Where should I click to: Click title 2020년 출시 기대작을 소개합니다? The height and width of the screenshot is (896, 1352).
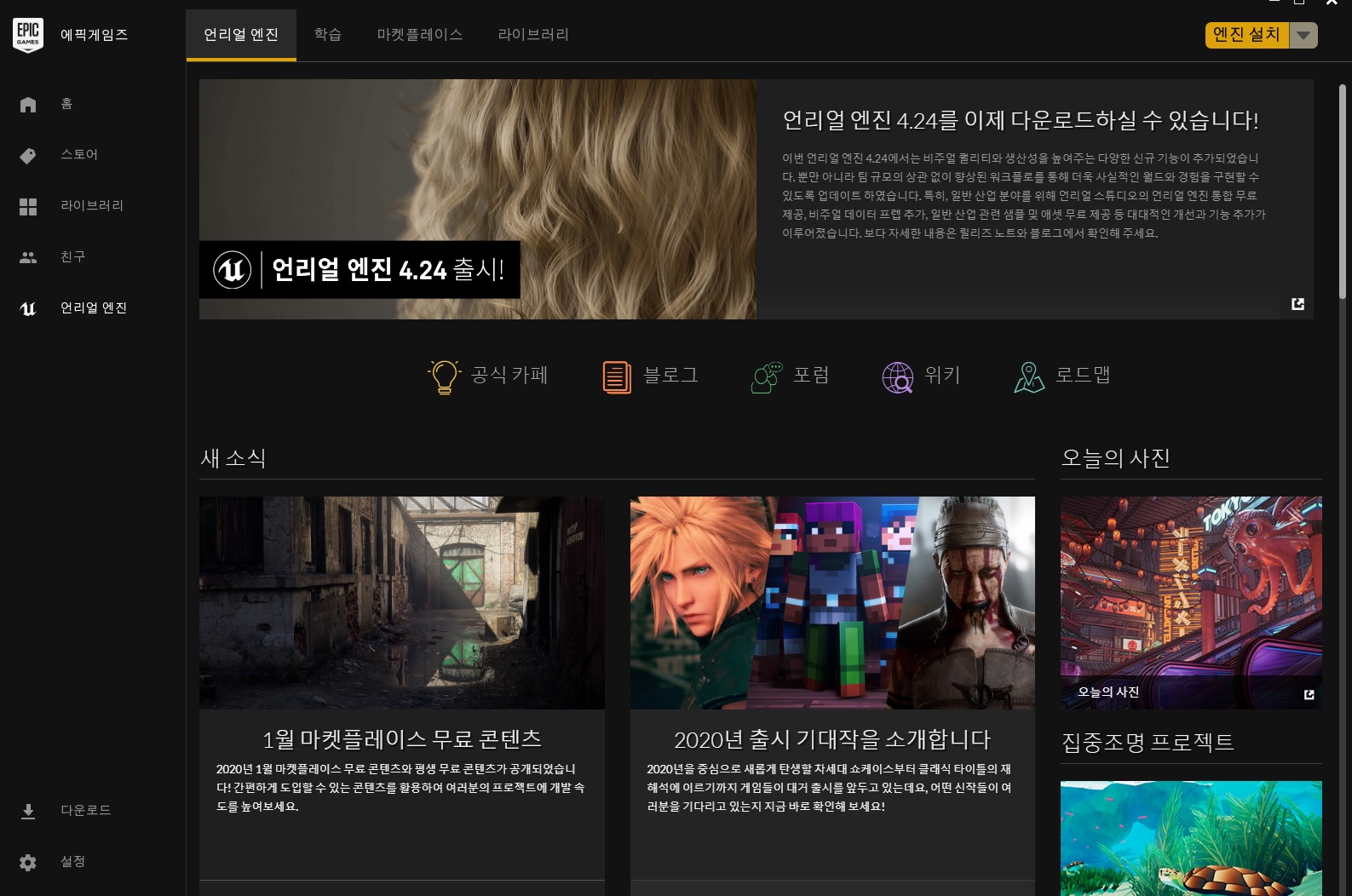pos(832,739)
